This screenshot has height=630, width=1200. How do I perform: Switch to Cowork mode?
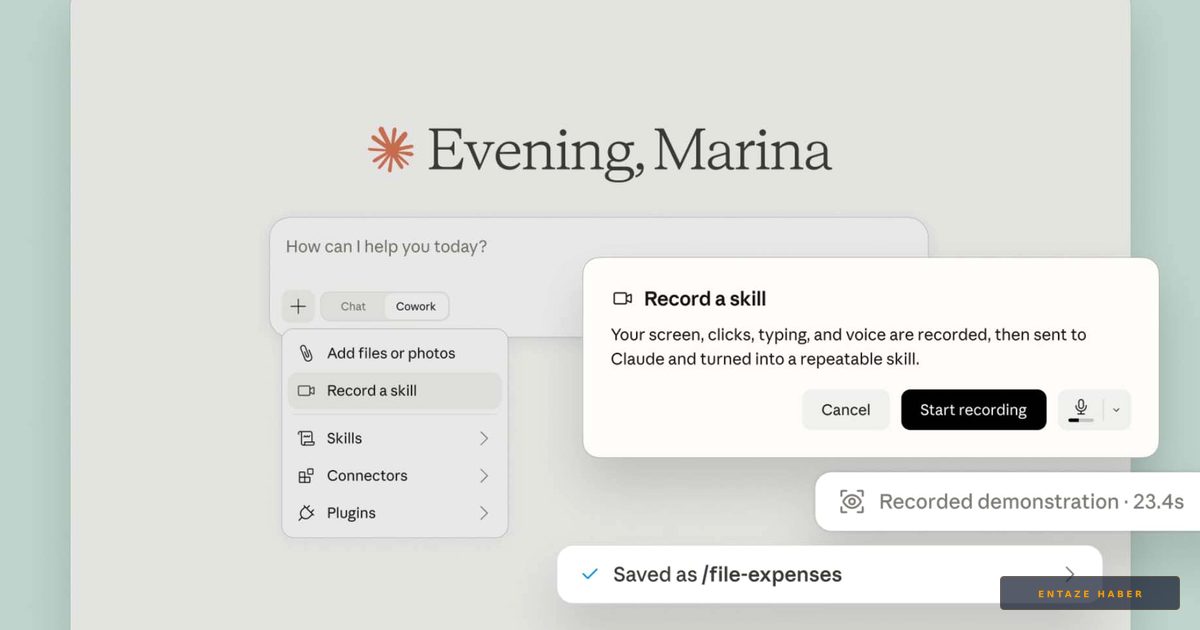pyautogui.click(x=416, y=307)
